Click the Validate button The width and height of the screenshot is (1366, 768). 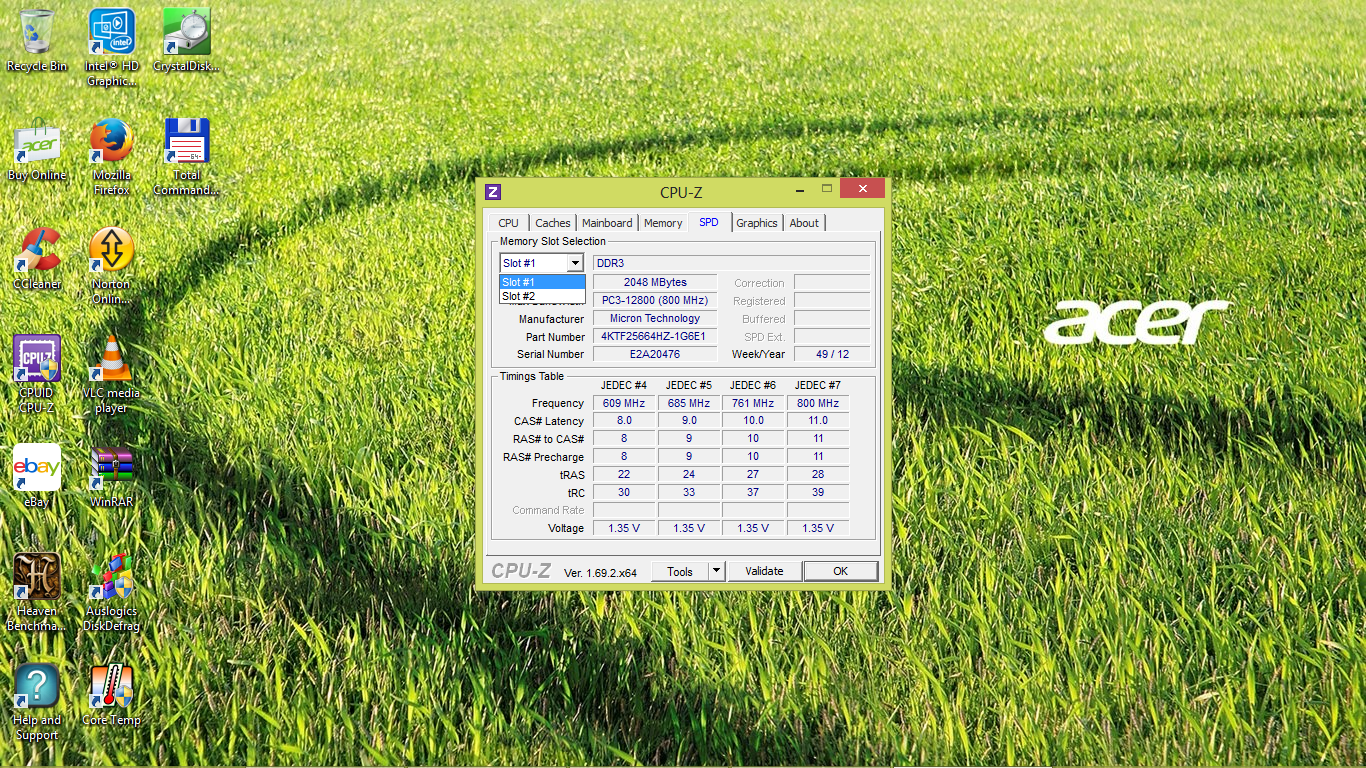(x=764, y=571)
